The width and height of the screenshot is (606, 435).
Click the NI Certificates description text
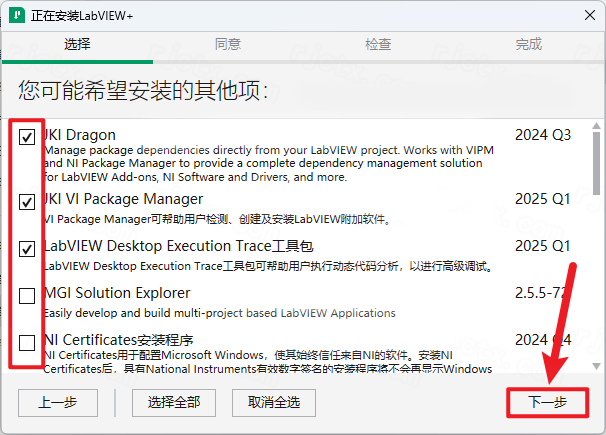[268, 362]
